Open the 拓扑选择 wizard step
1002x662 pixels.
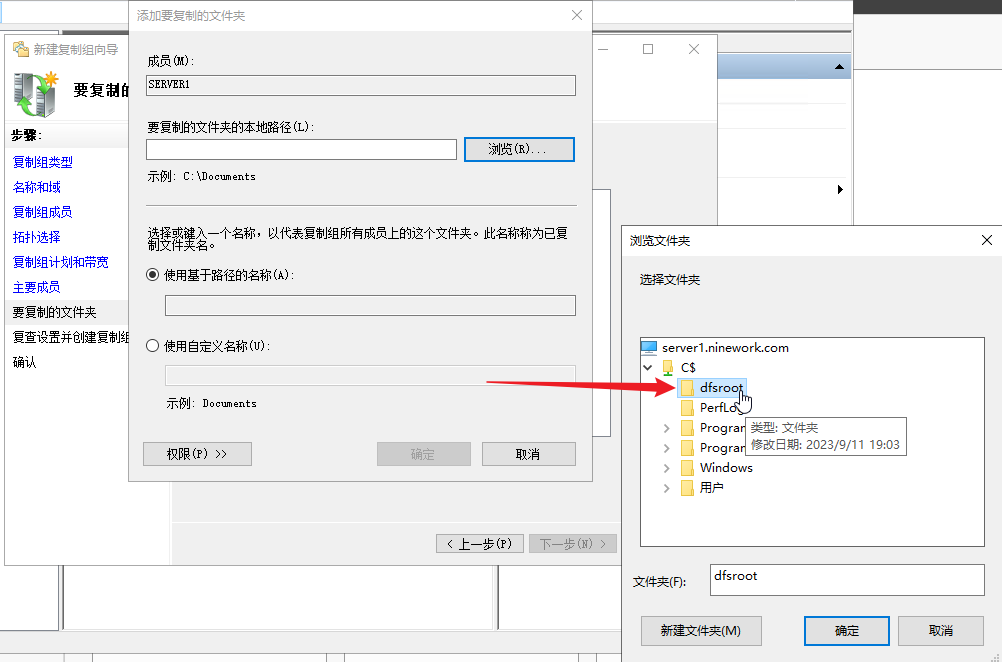point(37,237)
